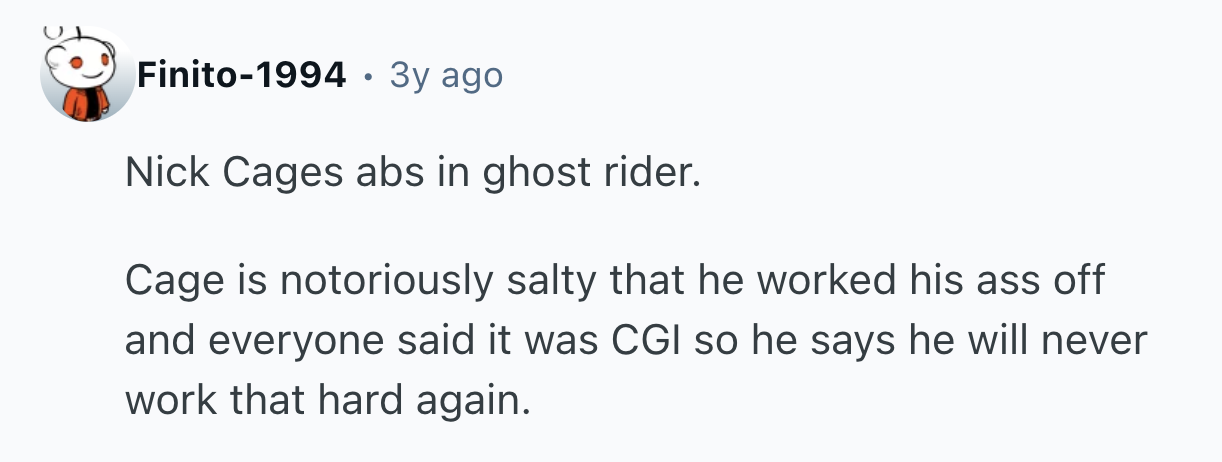Click the last line "work that hard again."
The image size is (1222, 462).
(x=325, y=401)
